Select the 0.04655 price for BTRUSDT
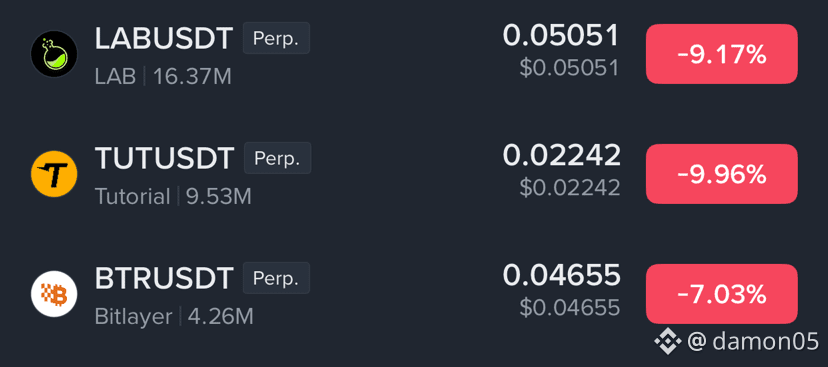828x367 pixels. [x=561, y=276]
